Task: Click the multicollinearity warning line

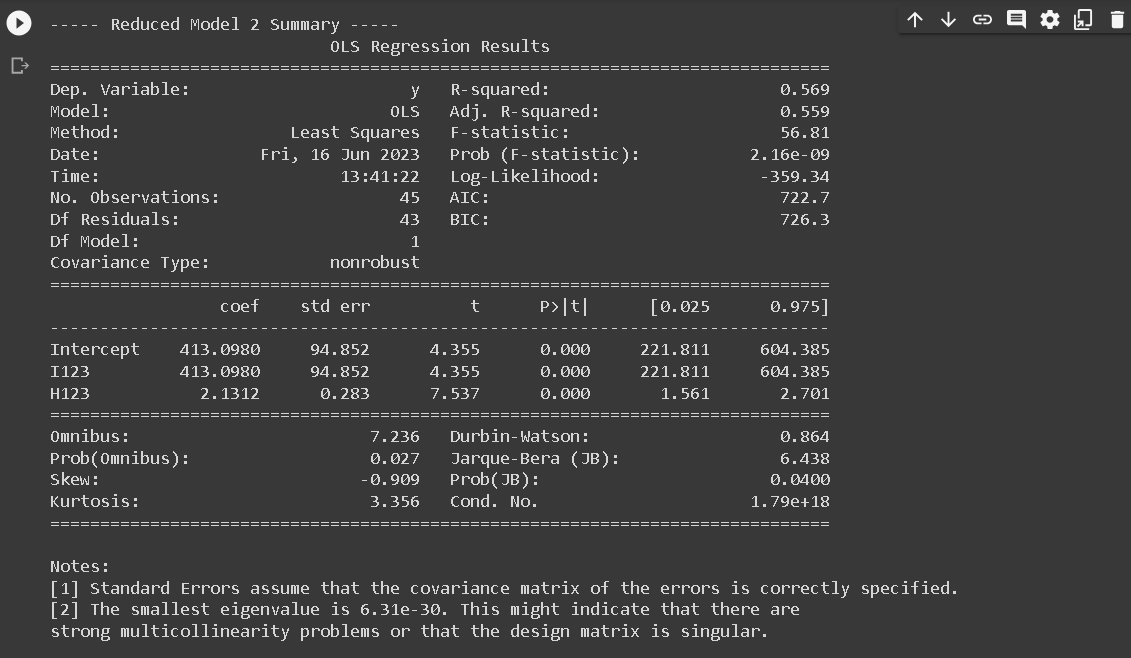Action: 409,631
